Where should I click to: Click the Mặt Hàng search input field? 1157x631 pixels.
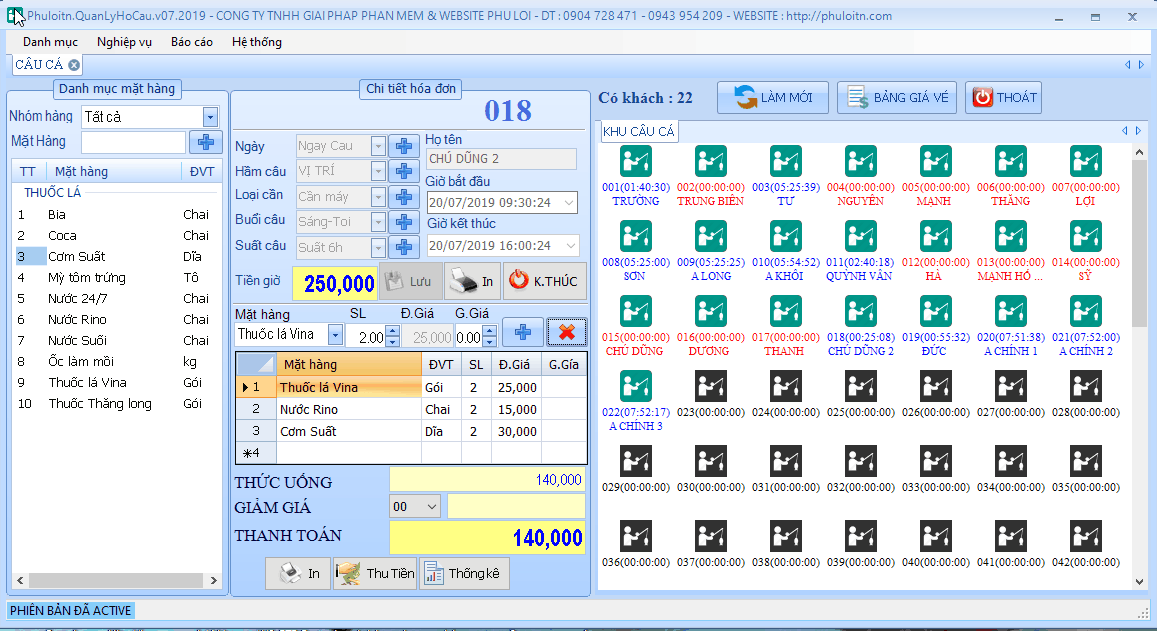[134, 142]
